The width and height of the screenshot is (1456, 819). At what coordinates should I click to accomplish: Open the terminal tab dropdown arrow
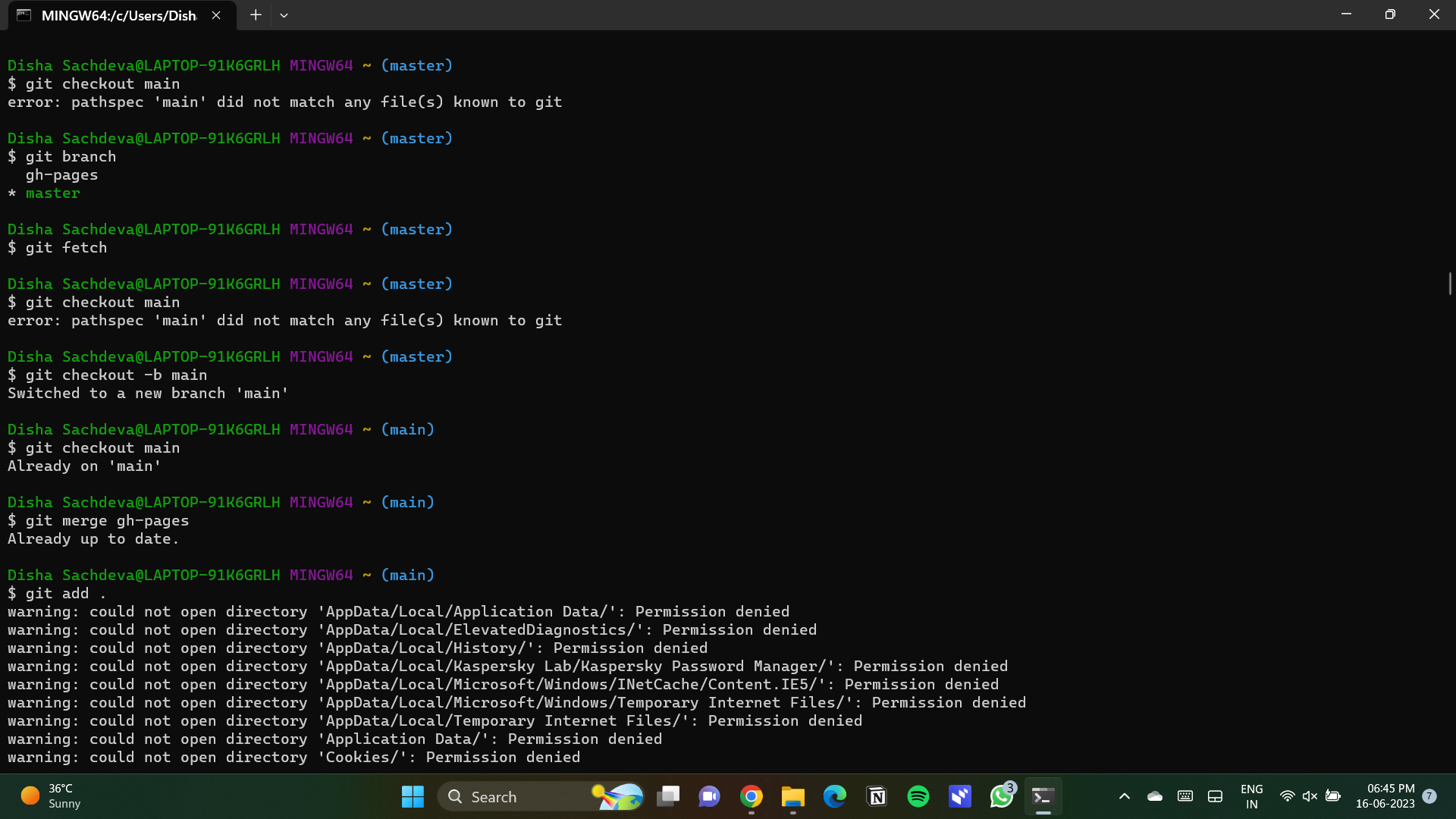tap(284, 14)
